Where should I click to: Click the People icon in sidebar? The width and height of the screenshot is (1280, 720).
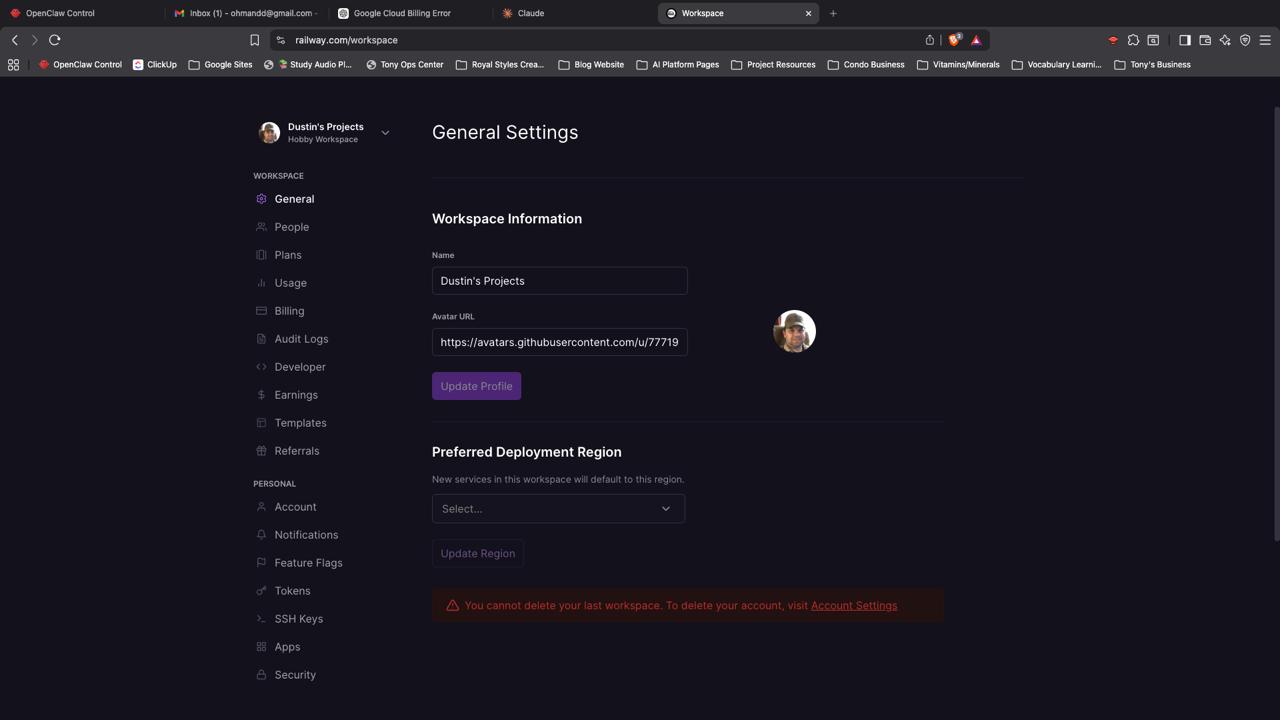click(261, 227)
